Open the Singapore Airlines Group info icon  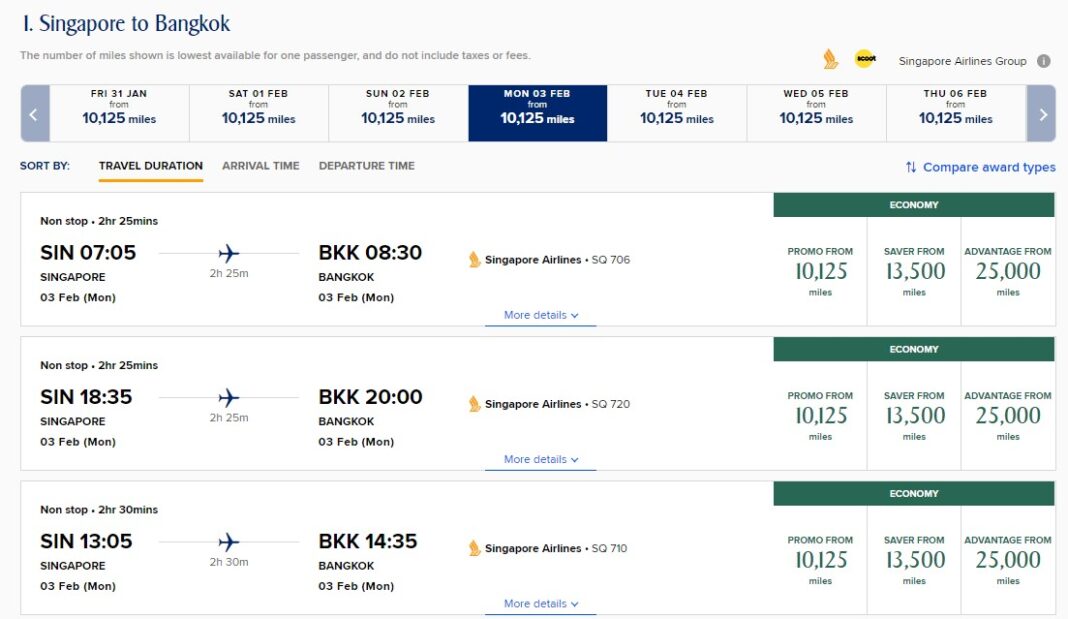tap(1045, 60)
